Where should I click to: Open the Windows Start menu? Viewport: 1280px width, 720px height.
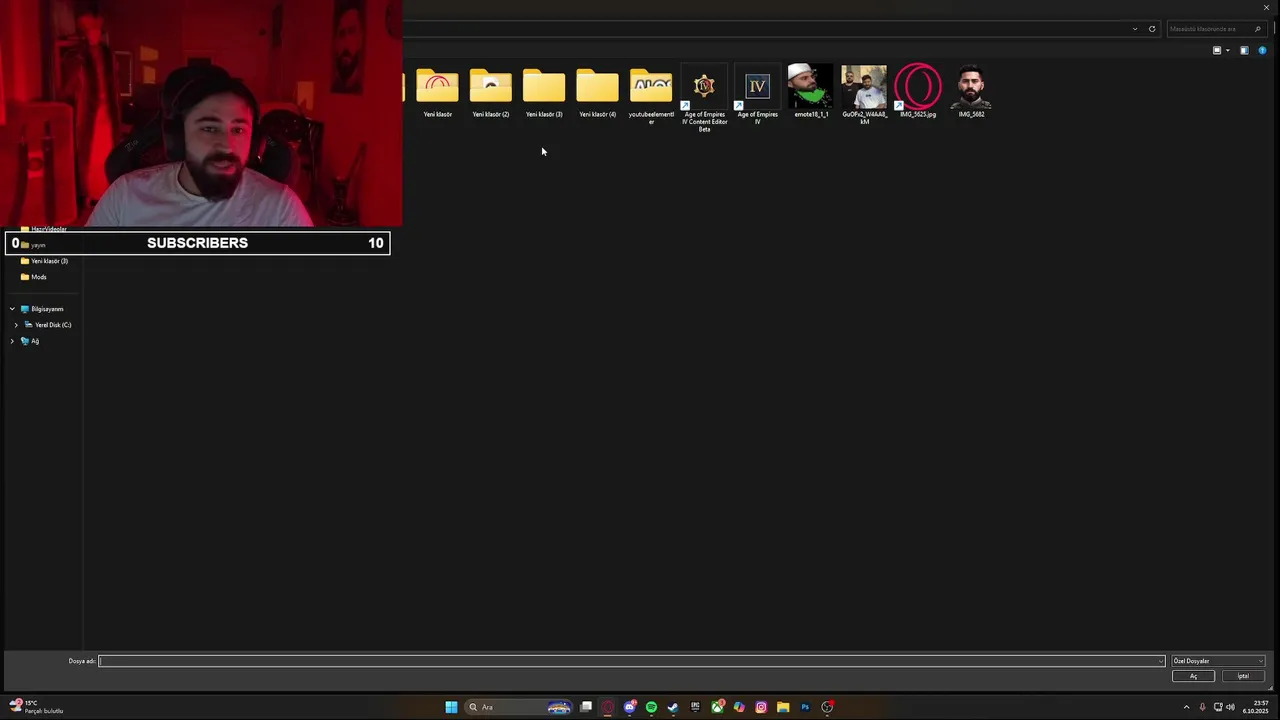[451, 707]
